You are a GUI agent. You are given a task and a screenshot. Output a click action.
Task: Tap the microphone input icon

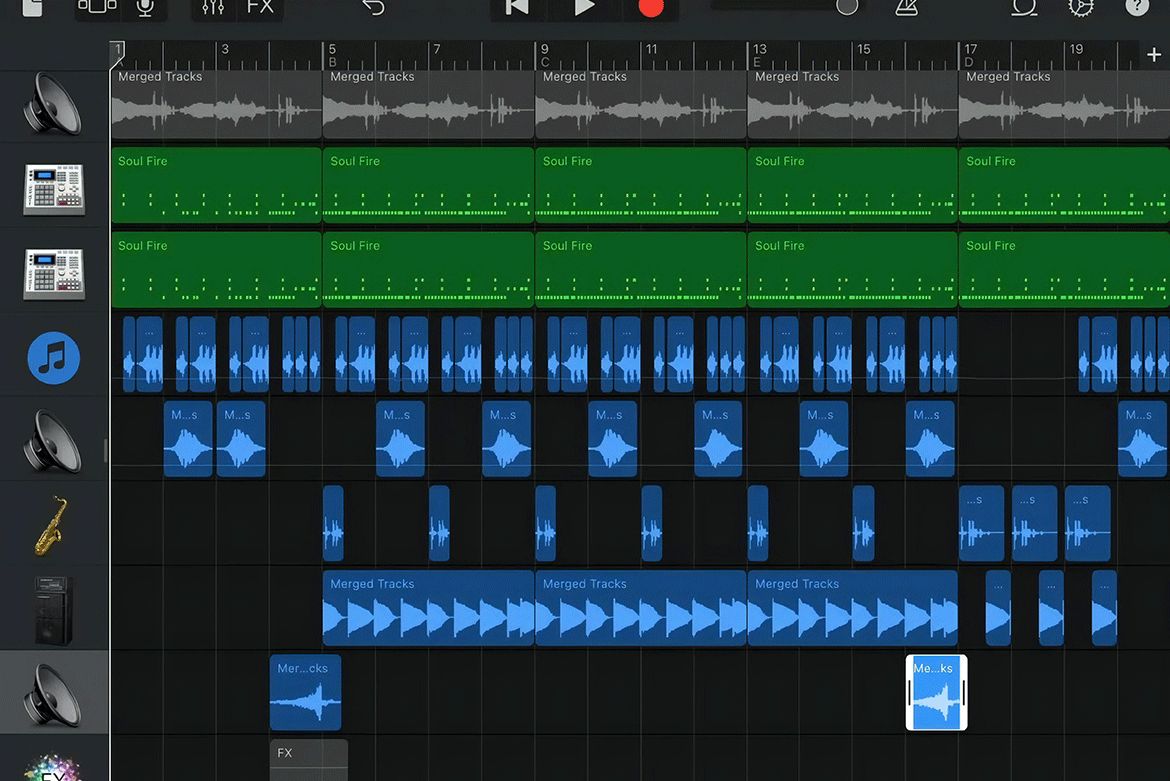[145, 7]
